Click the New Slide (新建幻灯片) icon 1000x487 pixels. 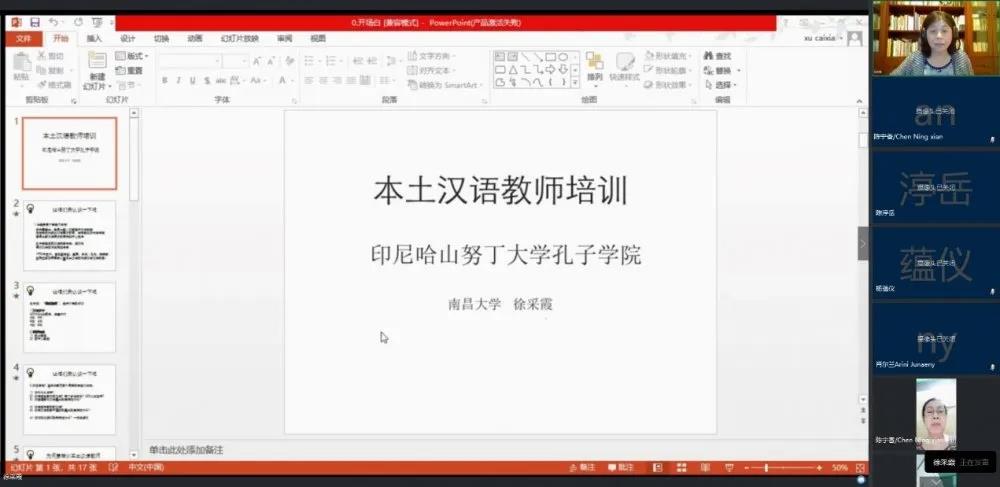coord(97,61)
